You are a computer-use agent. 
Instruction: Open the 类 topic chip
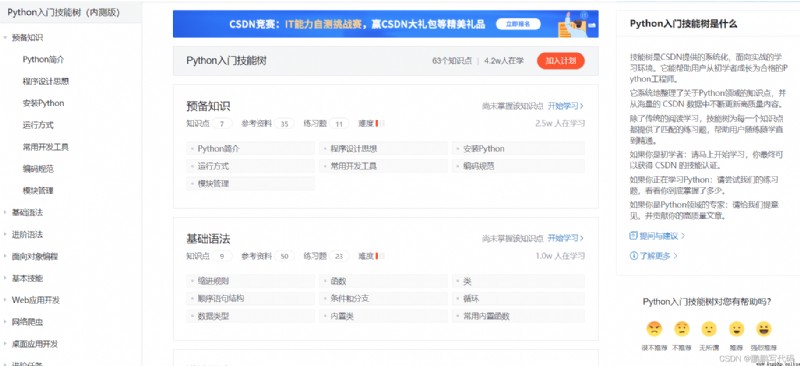pos(518,281)
